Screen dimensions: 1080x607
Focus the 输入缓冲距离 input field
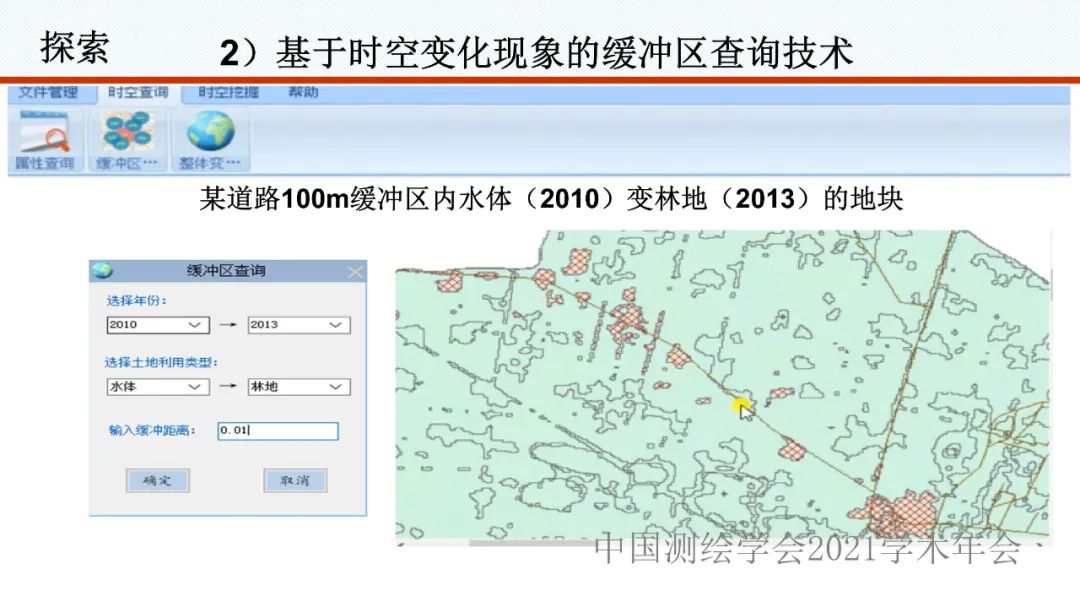coord(278,431)
